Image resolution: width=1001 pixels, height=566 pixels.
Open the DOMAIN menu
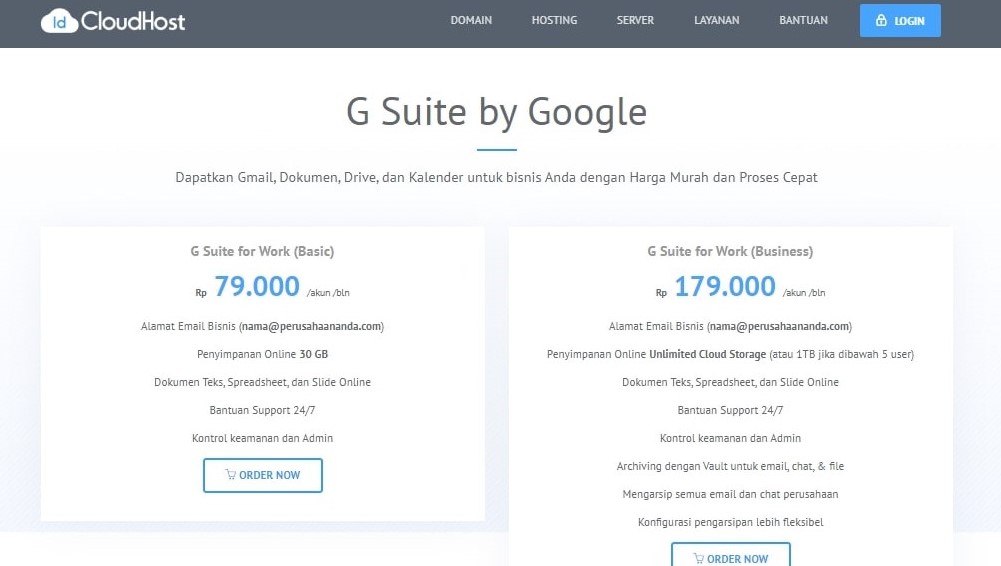pyautogui.click(x=471, y=20)
